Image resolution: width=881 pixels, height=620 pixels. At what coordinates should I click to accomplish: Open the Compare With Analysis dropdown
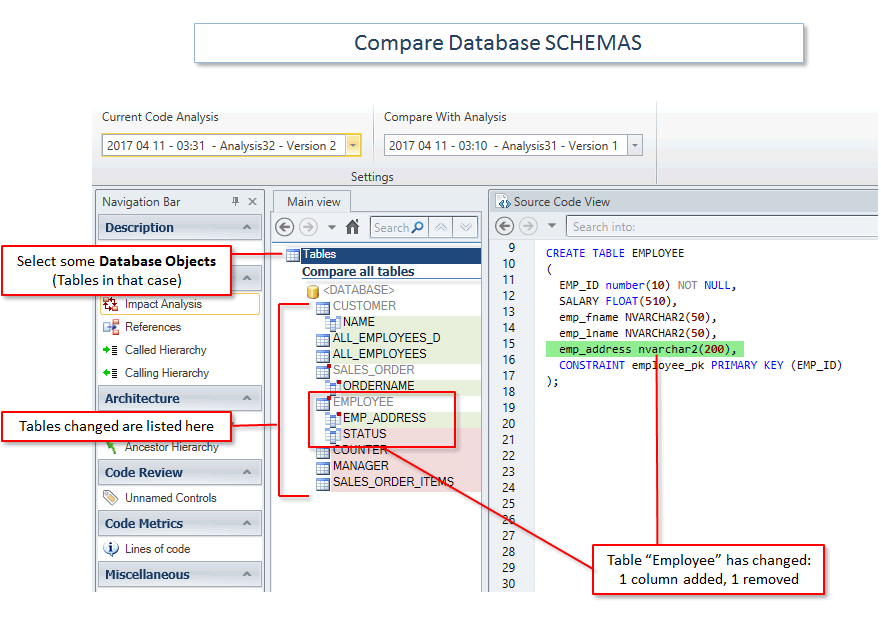coord(634,145)
